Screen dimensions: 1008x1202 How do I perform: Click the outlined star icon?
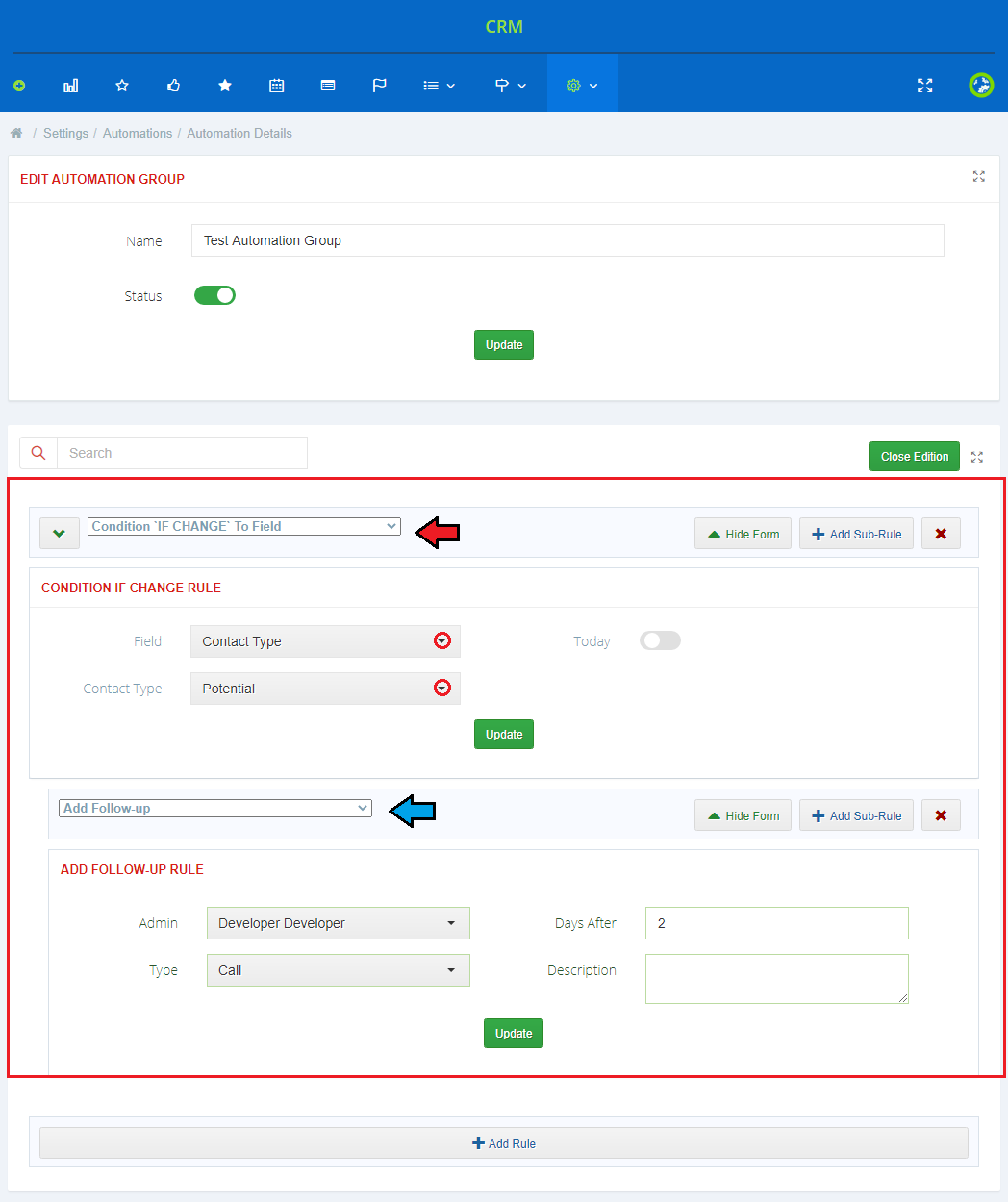pyautogui.click(x=122, y=86)
